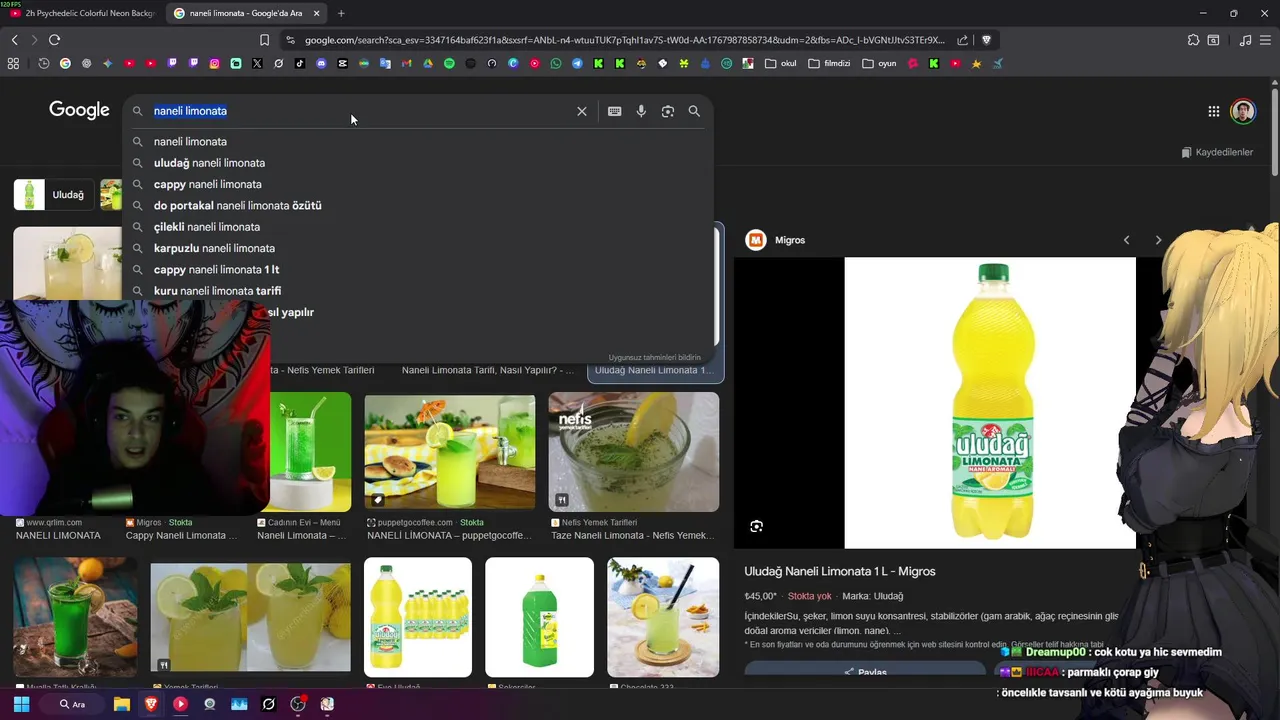Open the Spotify bookmark
1280x720 pixels.
[x=449, y=63]
